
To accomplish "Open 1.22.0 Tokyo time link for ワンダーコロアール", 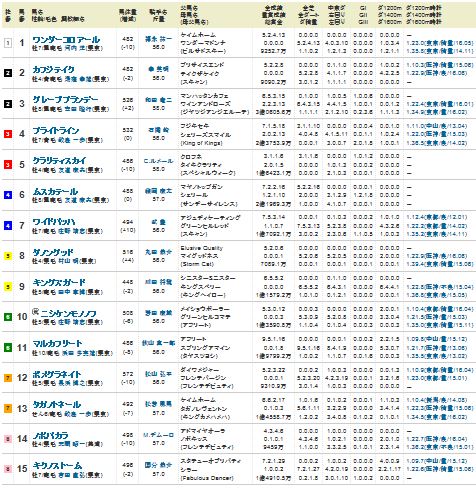I will [440, 43].
